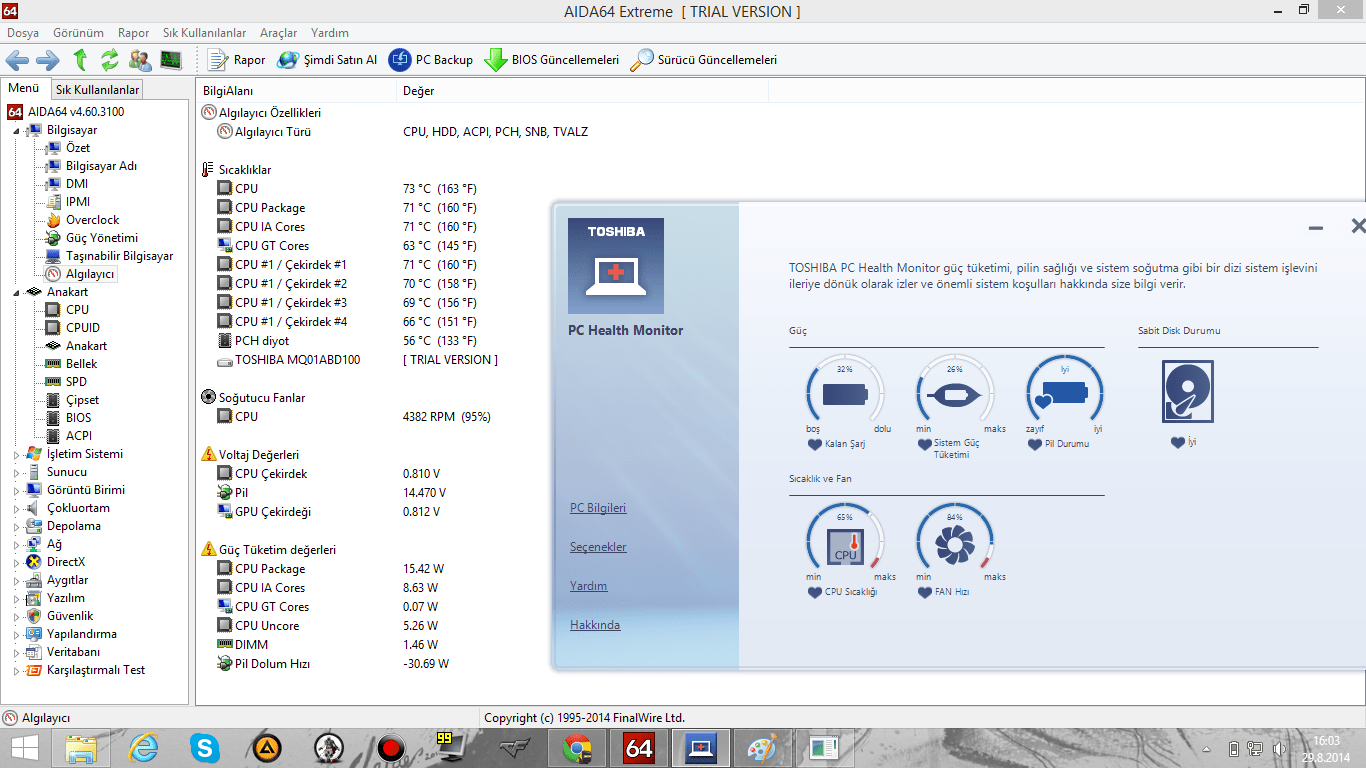The width and height of the screenshot is (1366, 768).
Task: Open the Dosya menu
Action: click(x=23, y=33)
